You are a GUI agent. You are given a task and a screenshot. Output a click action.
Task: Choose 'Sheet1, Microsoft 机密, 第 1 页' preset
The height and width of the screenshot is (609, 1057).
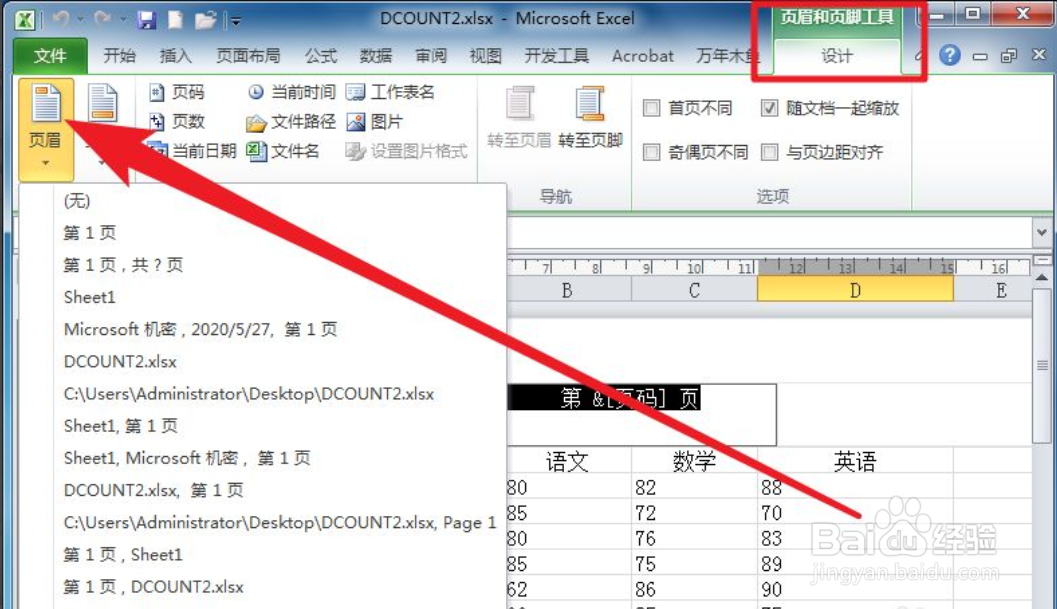point(263,458)
